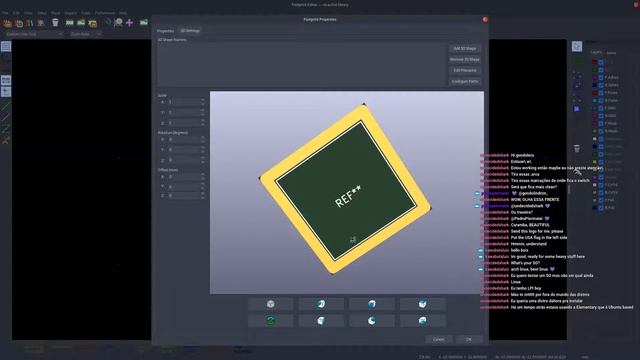Screen dimensions: 640x360
Task: Click the View Right button in 3D preview
Action: [321, 320]
